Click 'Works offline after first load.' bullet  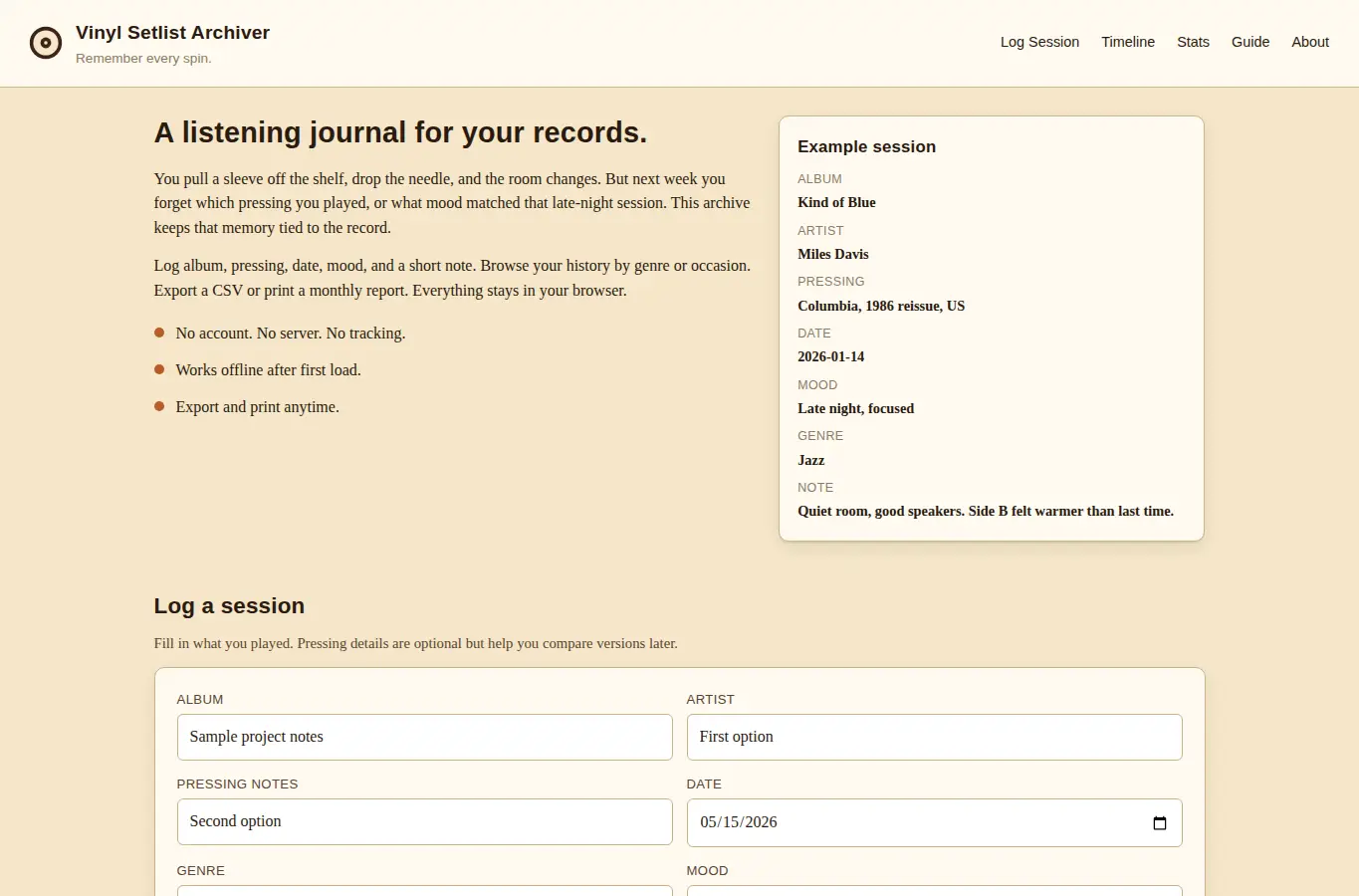269,370
